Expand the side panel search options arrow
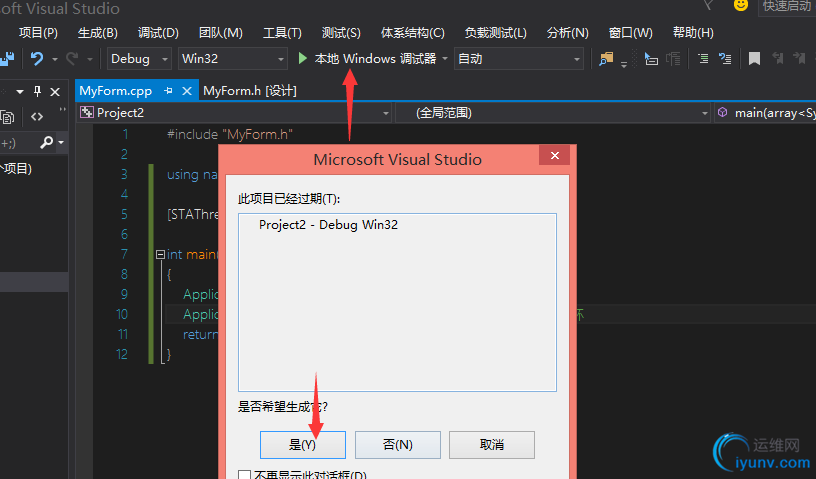This screenshot has height=479, width=816. [x=61, y=142]
